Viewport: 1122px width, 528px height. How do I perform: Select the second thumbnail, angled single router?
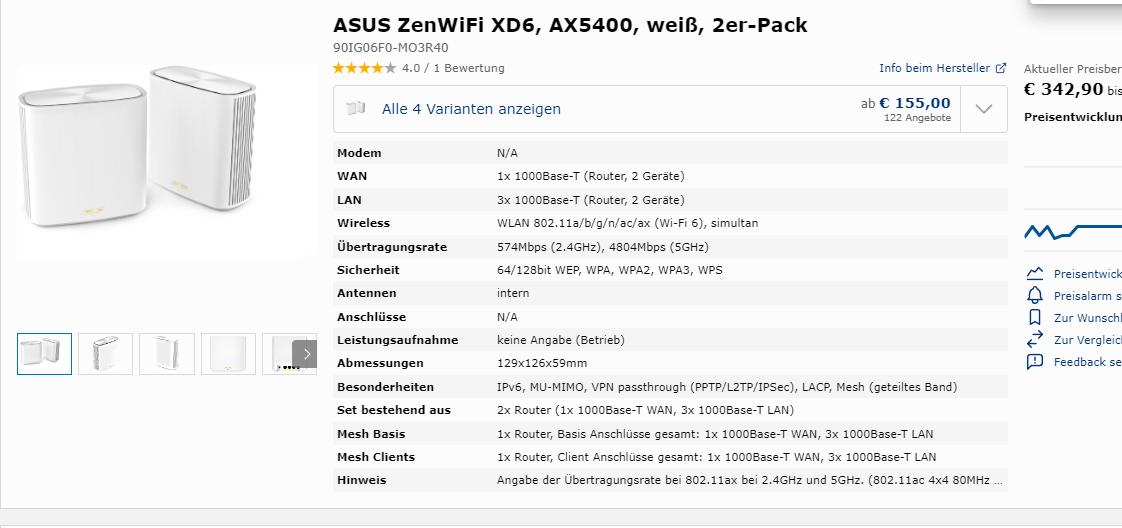(106, 354)
